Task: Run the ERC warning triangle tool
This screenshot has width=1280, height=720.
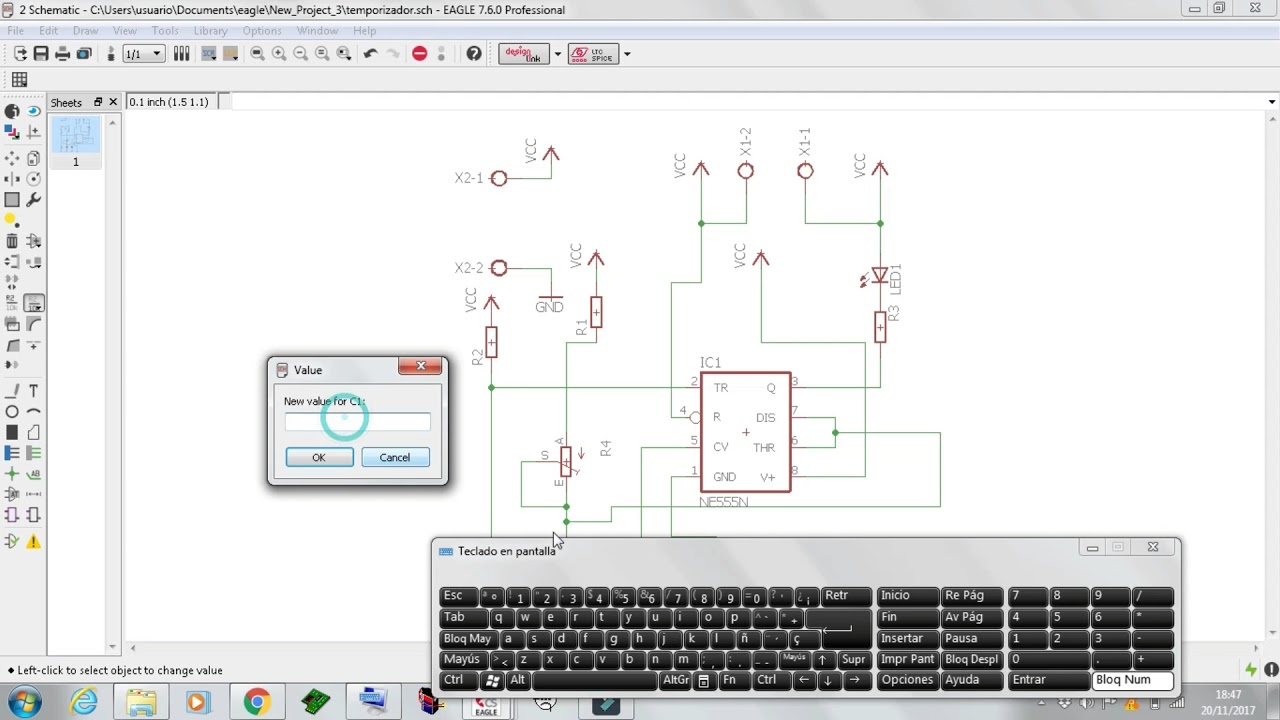Action: [x=33, y=542]
